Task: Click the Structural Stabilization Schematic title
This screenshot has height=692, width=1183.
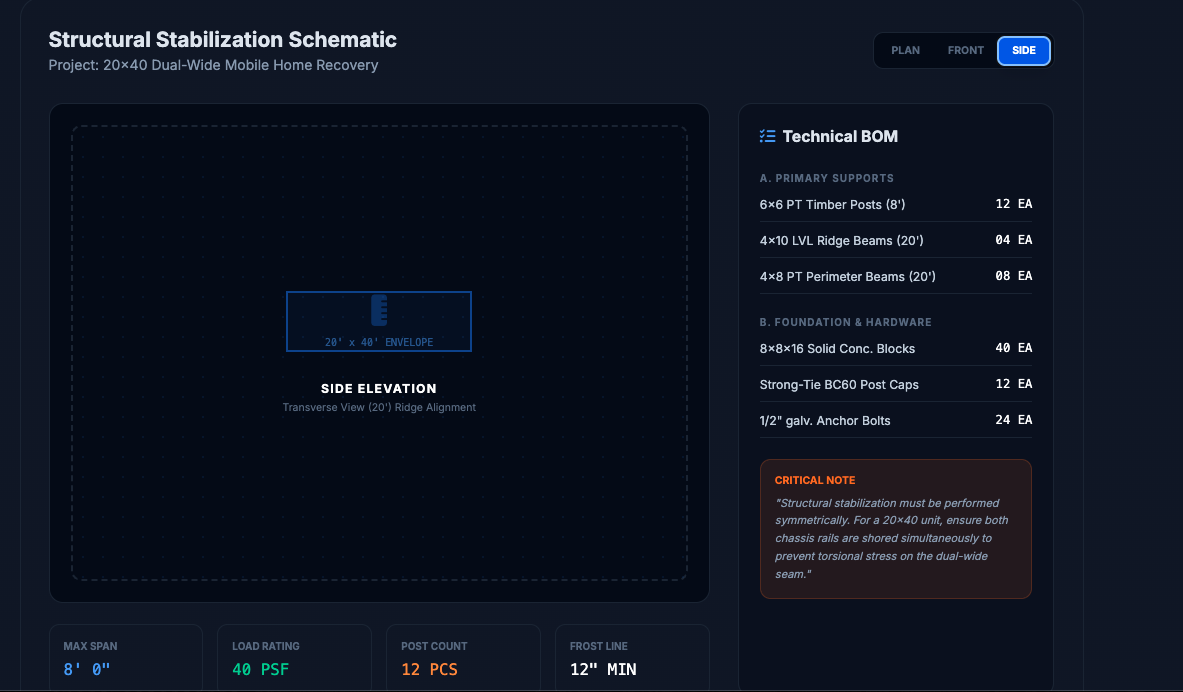Action: pyautogui.click(x=223, y=40)
